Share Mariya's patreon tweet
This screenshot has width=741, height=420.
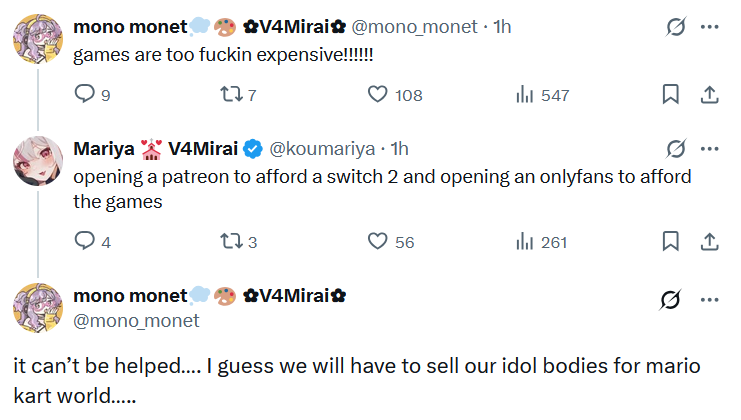coord(708,241)
